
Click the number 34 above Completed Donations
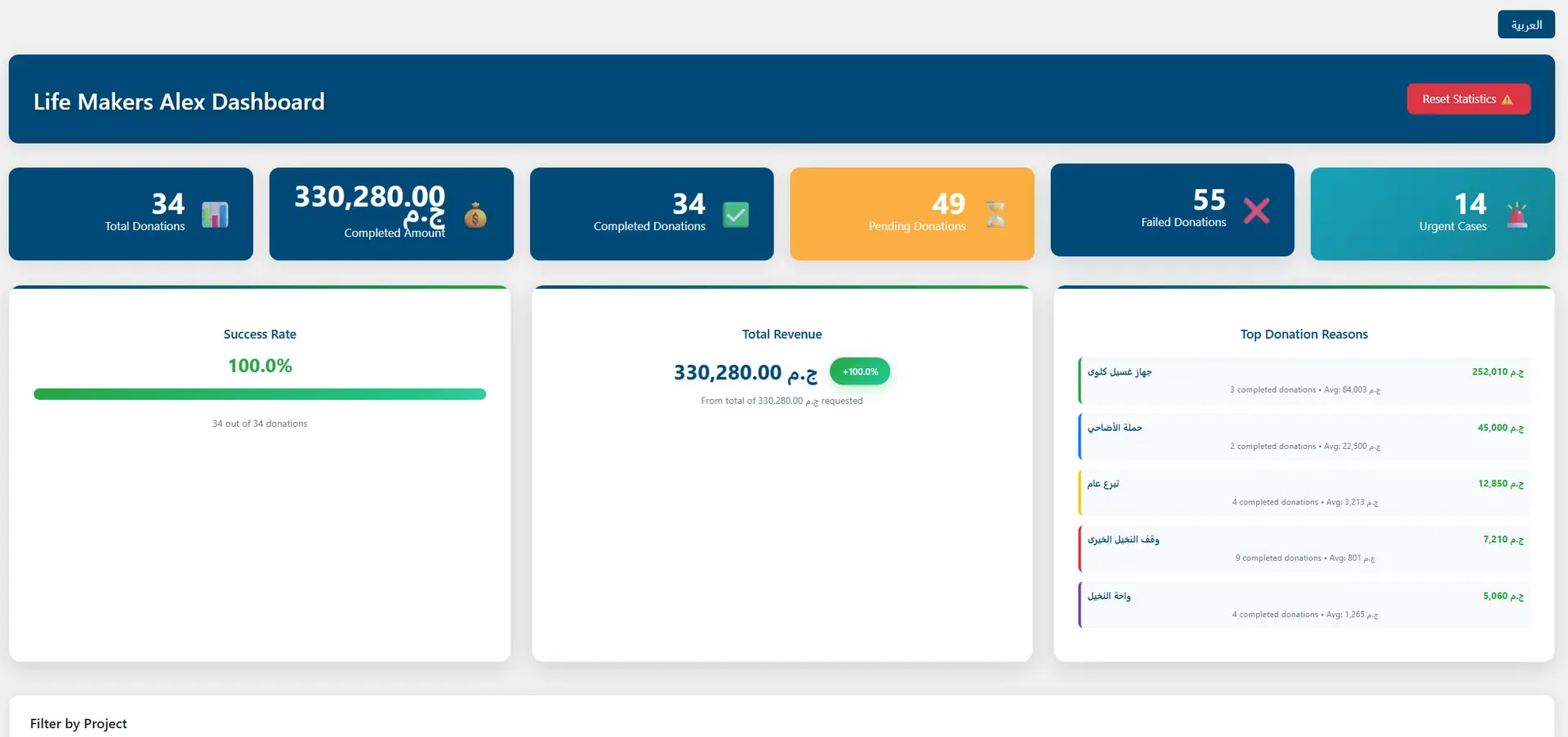click(688, 203)
